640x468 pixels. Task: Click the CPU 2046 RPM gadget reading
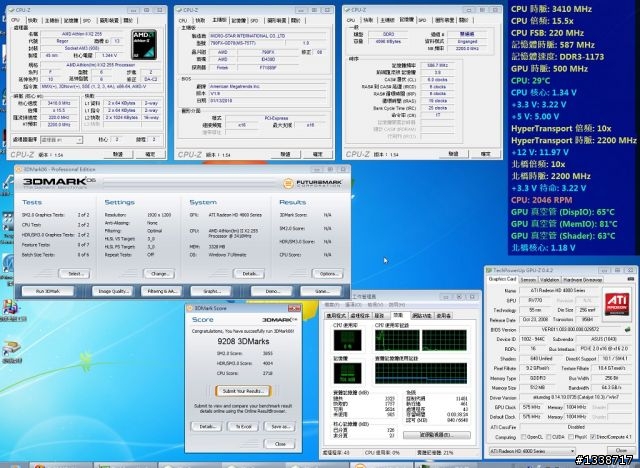tap(541, 200)
